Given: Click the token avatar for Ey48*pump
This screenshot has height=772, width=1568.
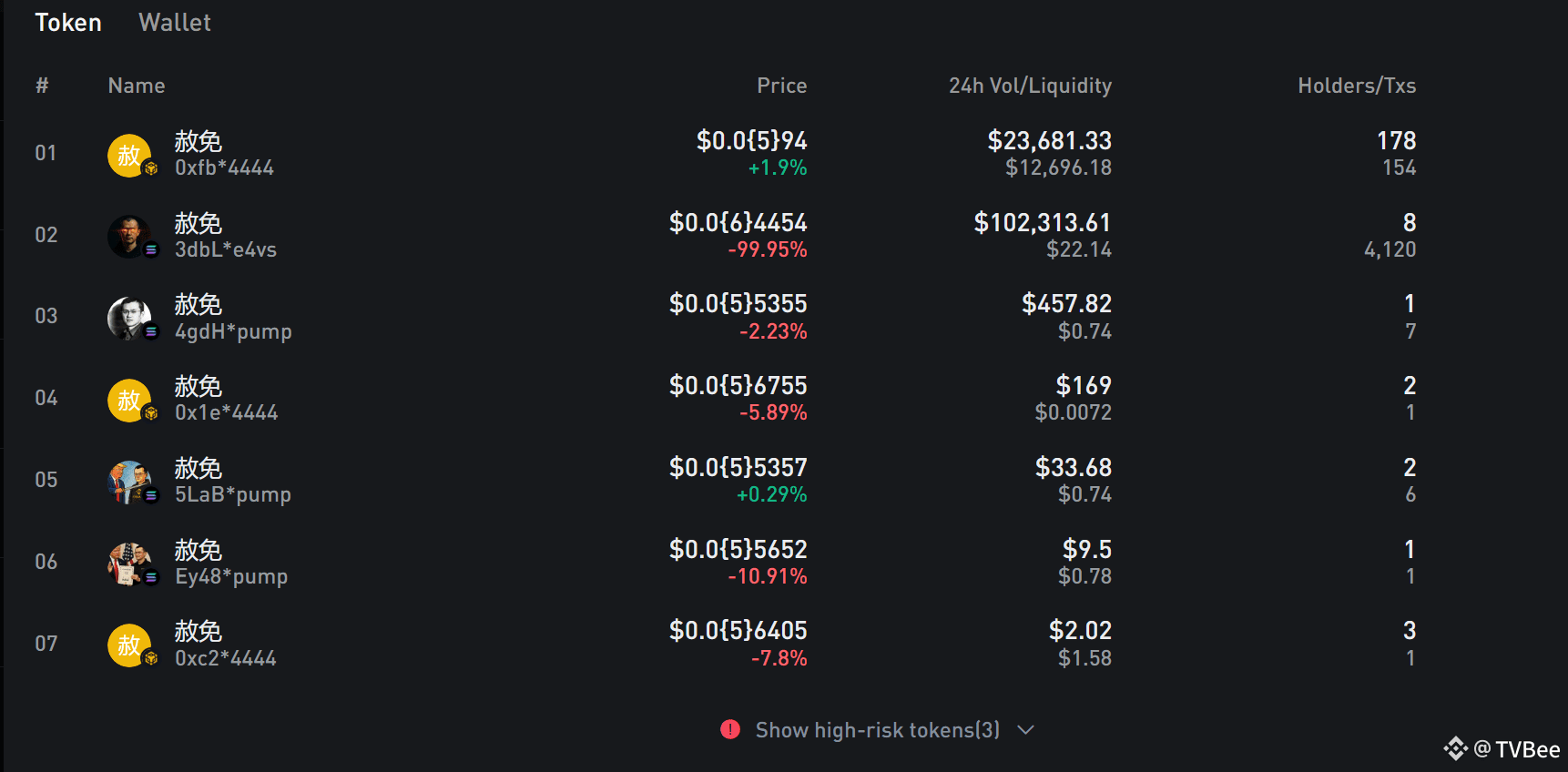Looking at the screenshot, I should 129,564.
